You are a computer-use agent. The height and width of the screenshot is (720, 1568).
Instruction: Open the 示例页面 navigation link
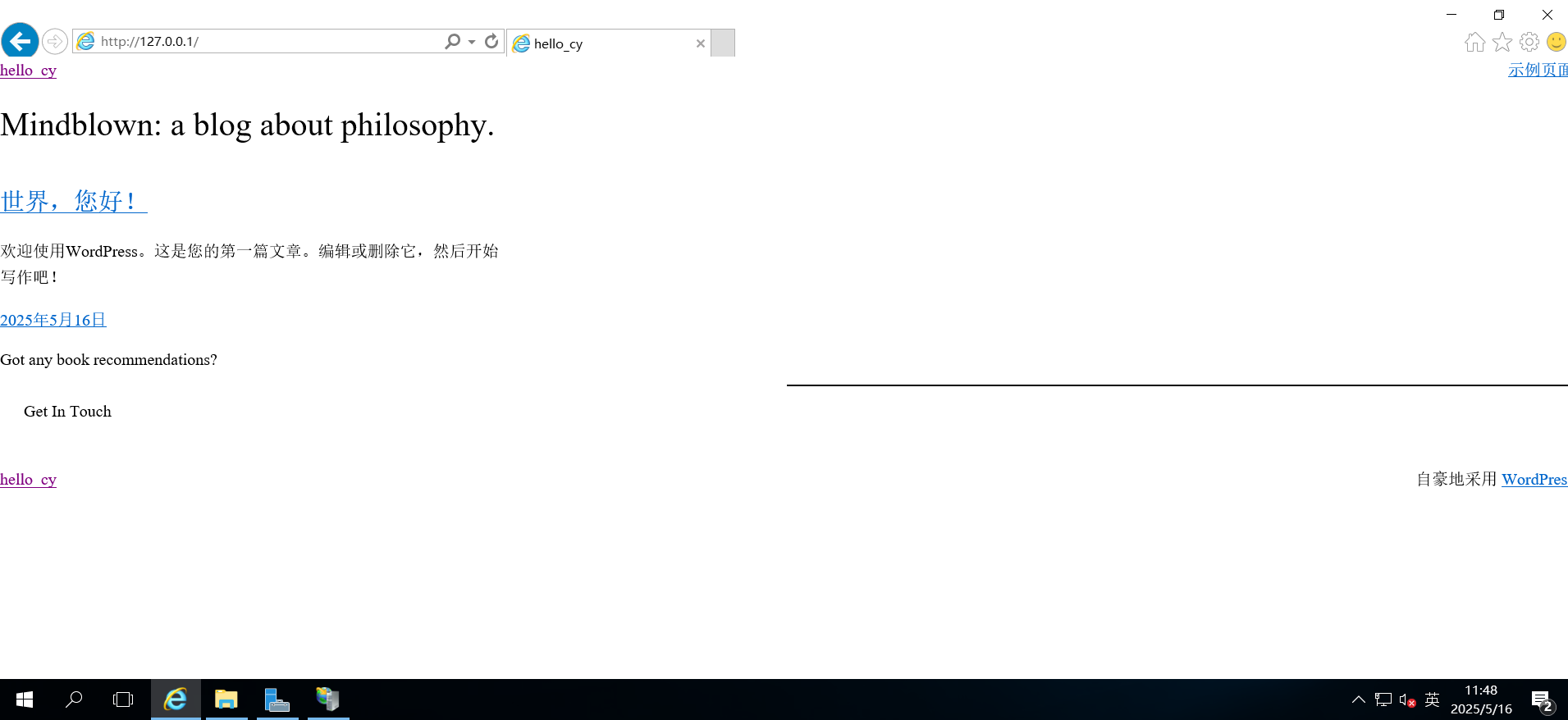point(1538,71)
